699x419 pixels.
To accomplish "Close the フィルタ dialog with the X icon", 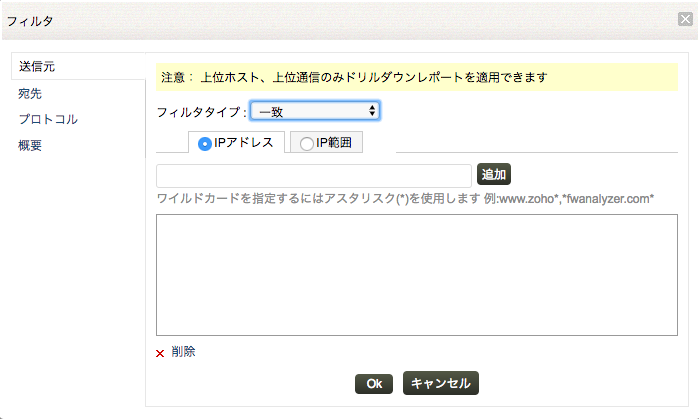I will coord(685,20).
